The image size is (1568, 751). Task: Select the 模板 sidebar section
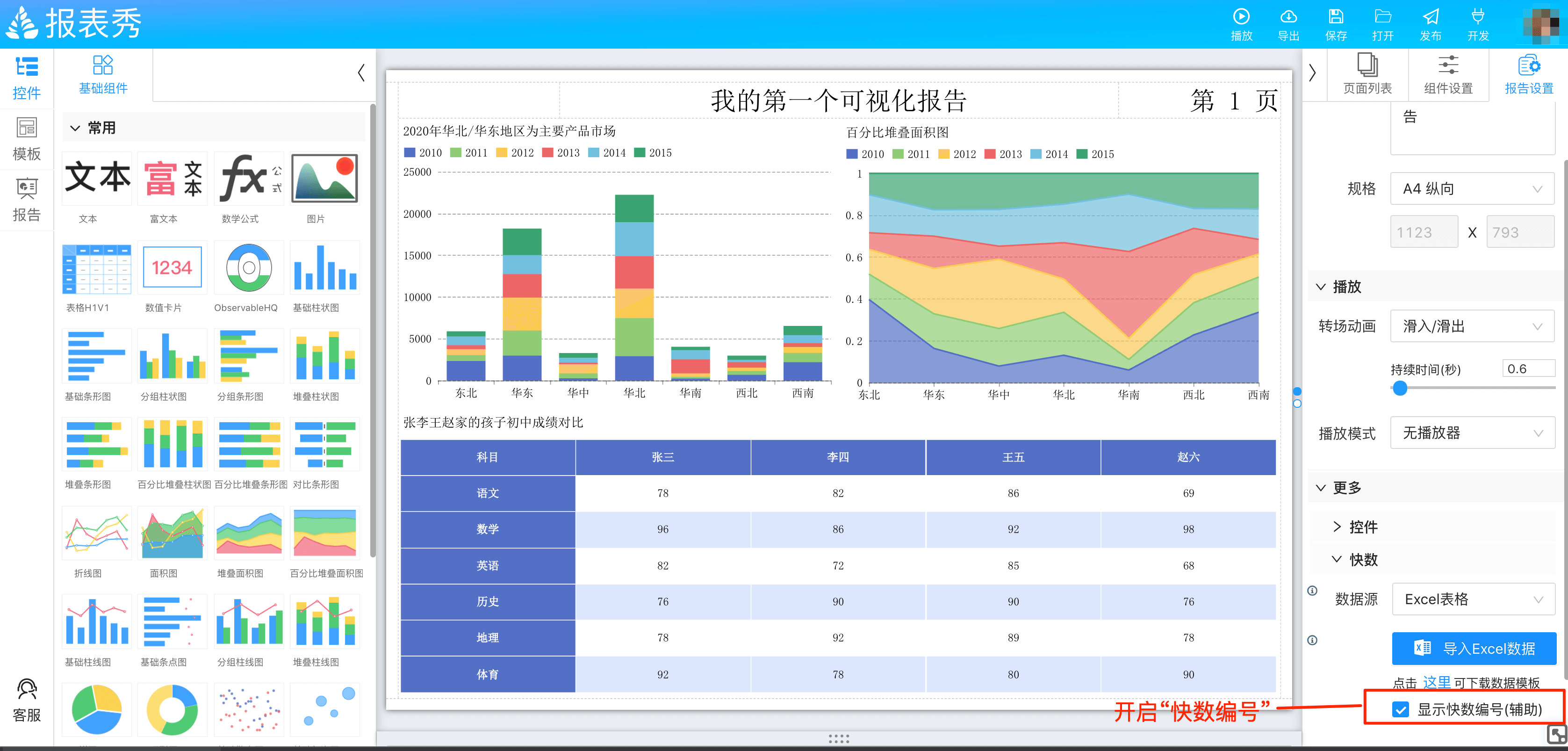coord(26,139)
